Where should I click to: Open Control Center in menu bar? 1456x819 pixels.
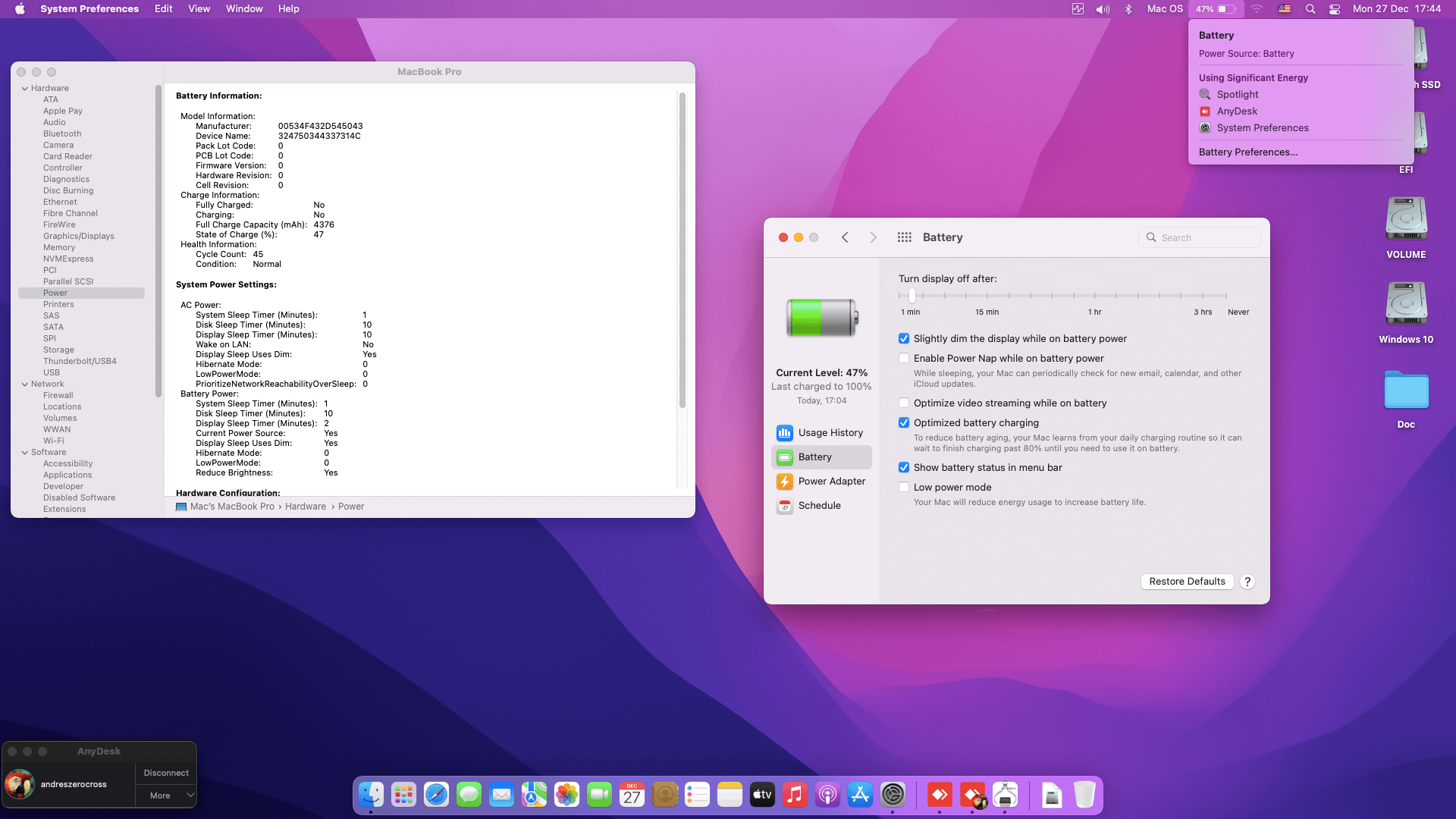point(1335,9)
